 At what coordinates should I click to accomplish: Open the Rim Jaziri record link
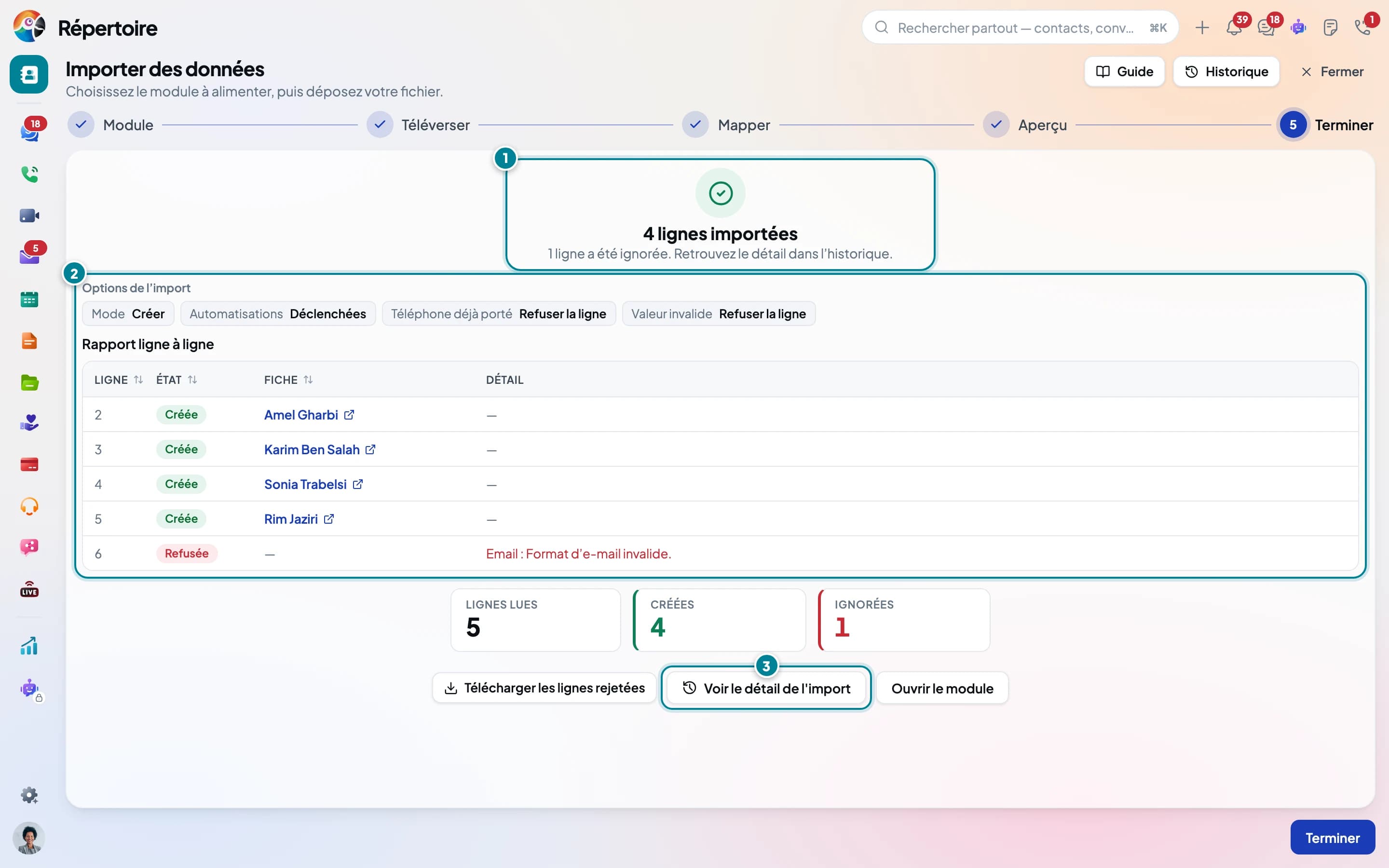point(299,519)
